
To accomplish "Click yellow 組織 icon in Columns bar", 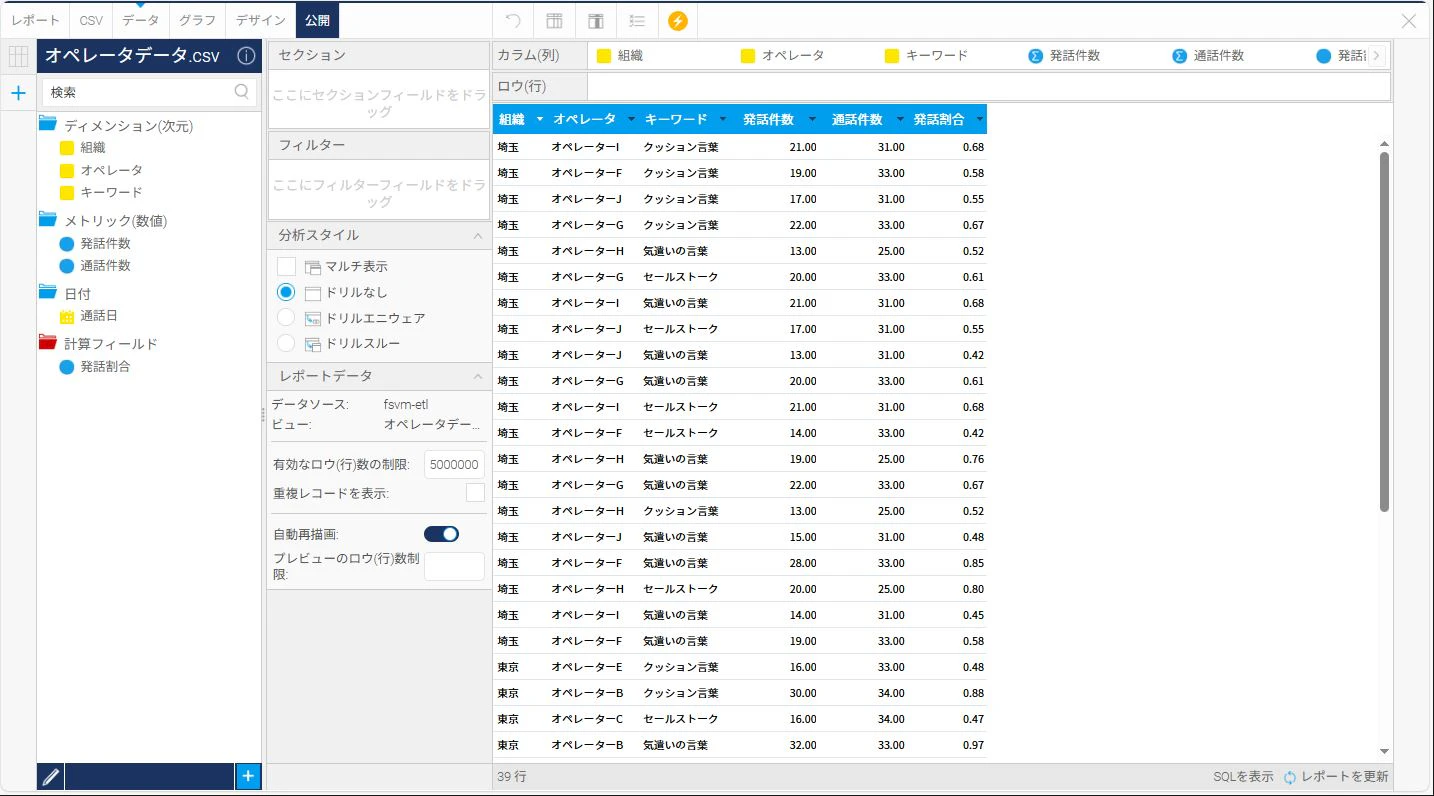I will click(604, 56).
